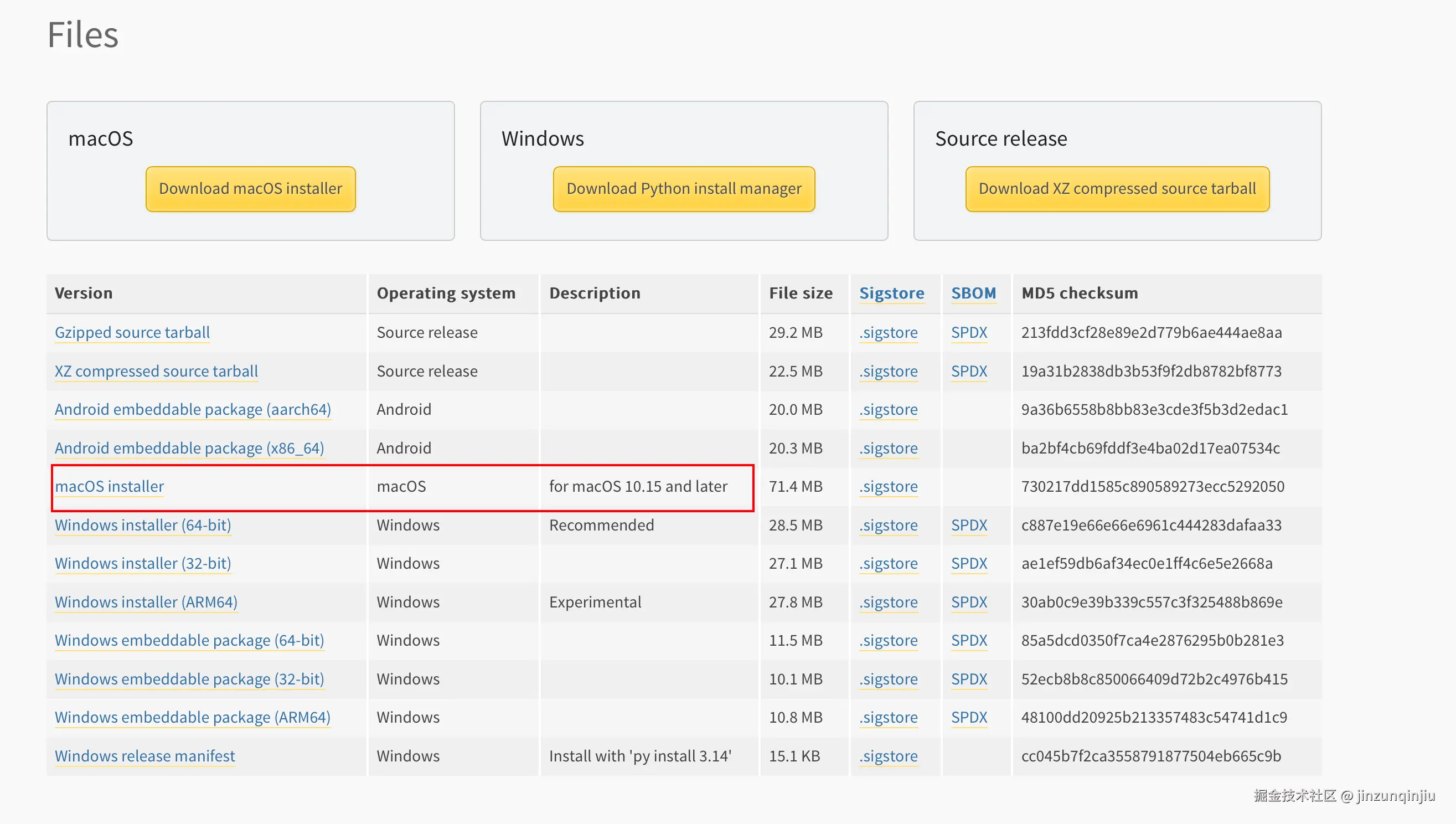Open the Gzipped source tarball link

click(132, 332)
